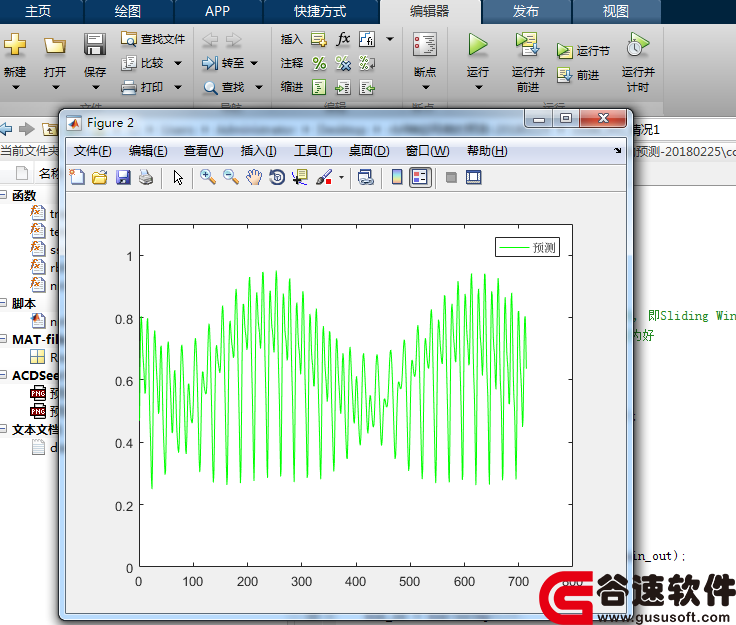Open the Find (查找) dropdown arrow
The height and width of the screenshot is (625, 736).
259,87
